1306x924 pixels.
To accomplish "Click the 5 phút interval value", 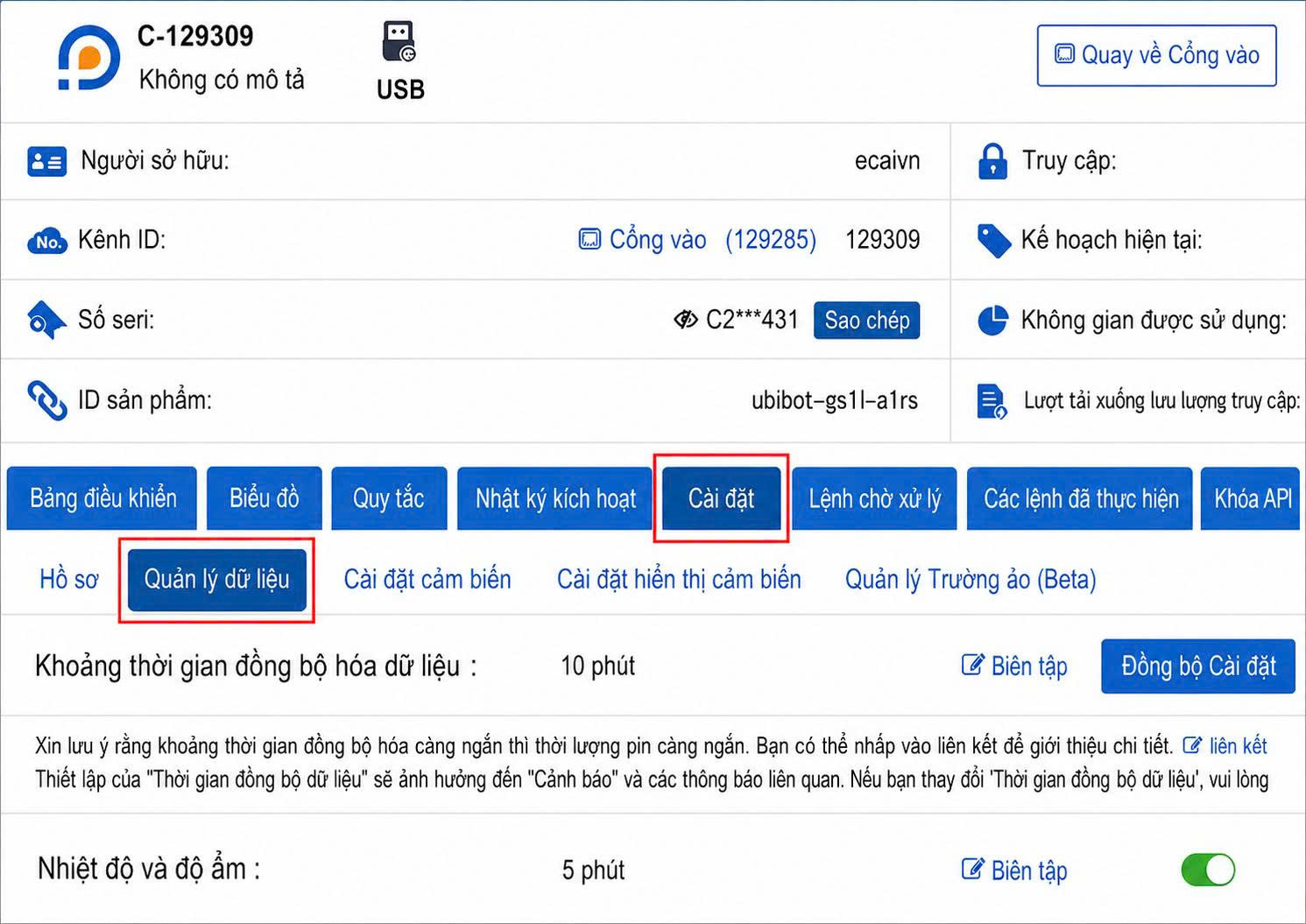I will (594, 870).
